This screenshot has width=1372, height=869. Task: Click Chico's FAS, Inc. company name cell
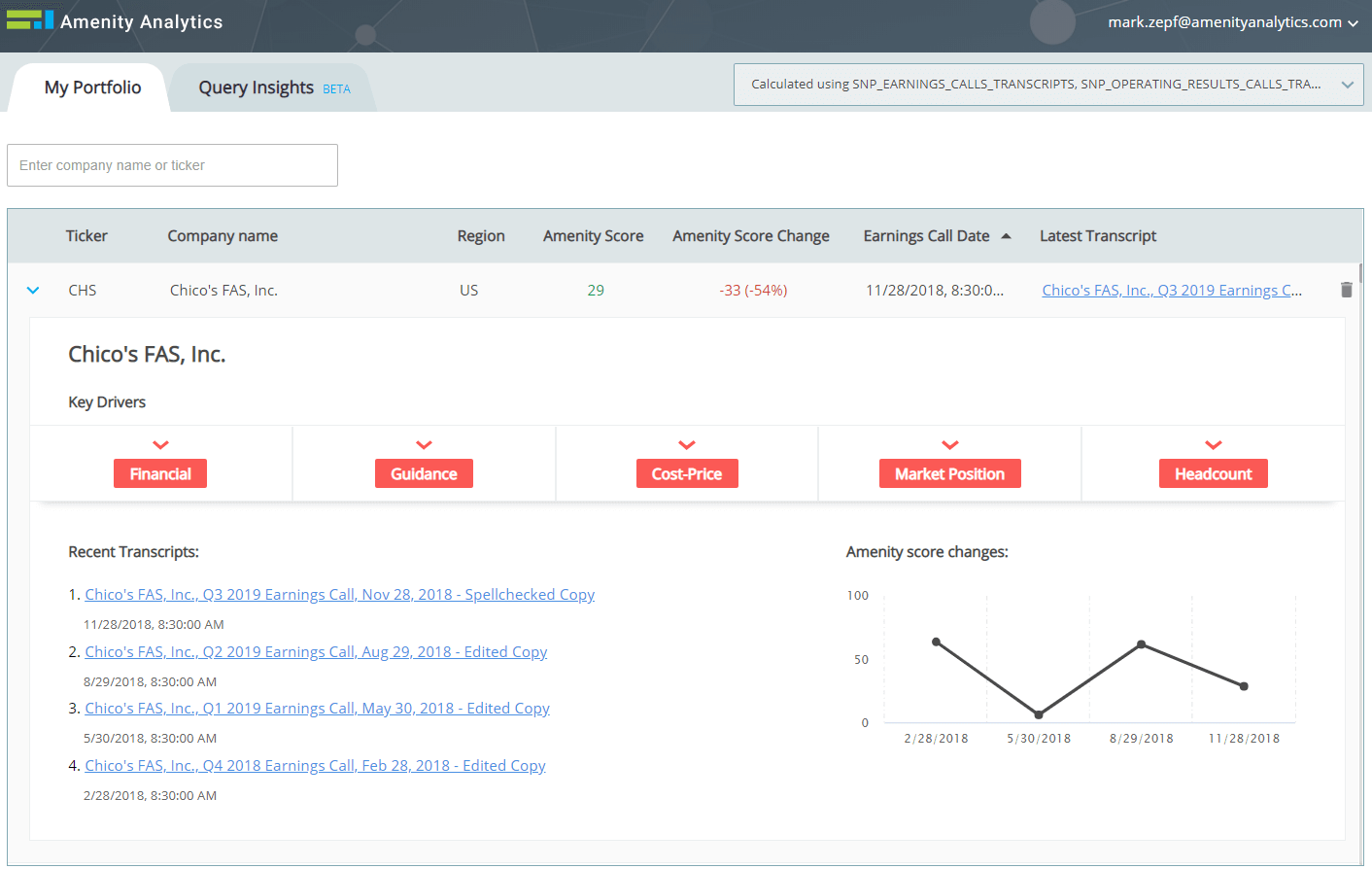(x=223, y=290)
